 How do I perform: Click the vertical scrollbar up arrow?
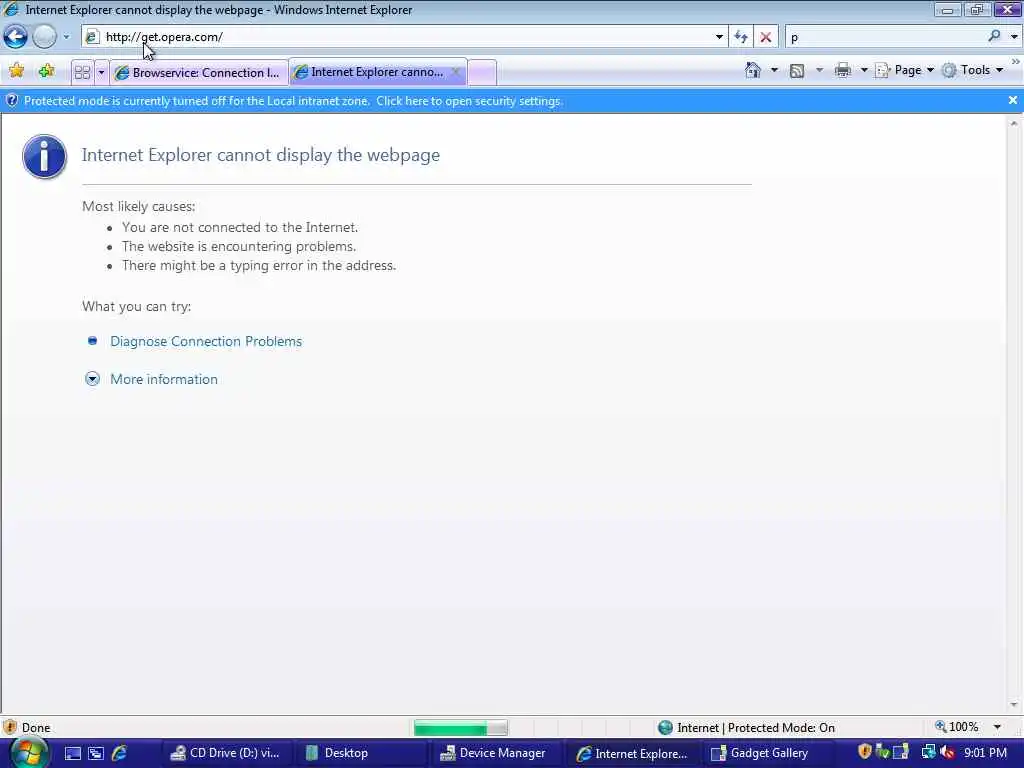1014,123
